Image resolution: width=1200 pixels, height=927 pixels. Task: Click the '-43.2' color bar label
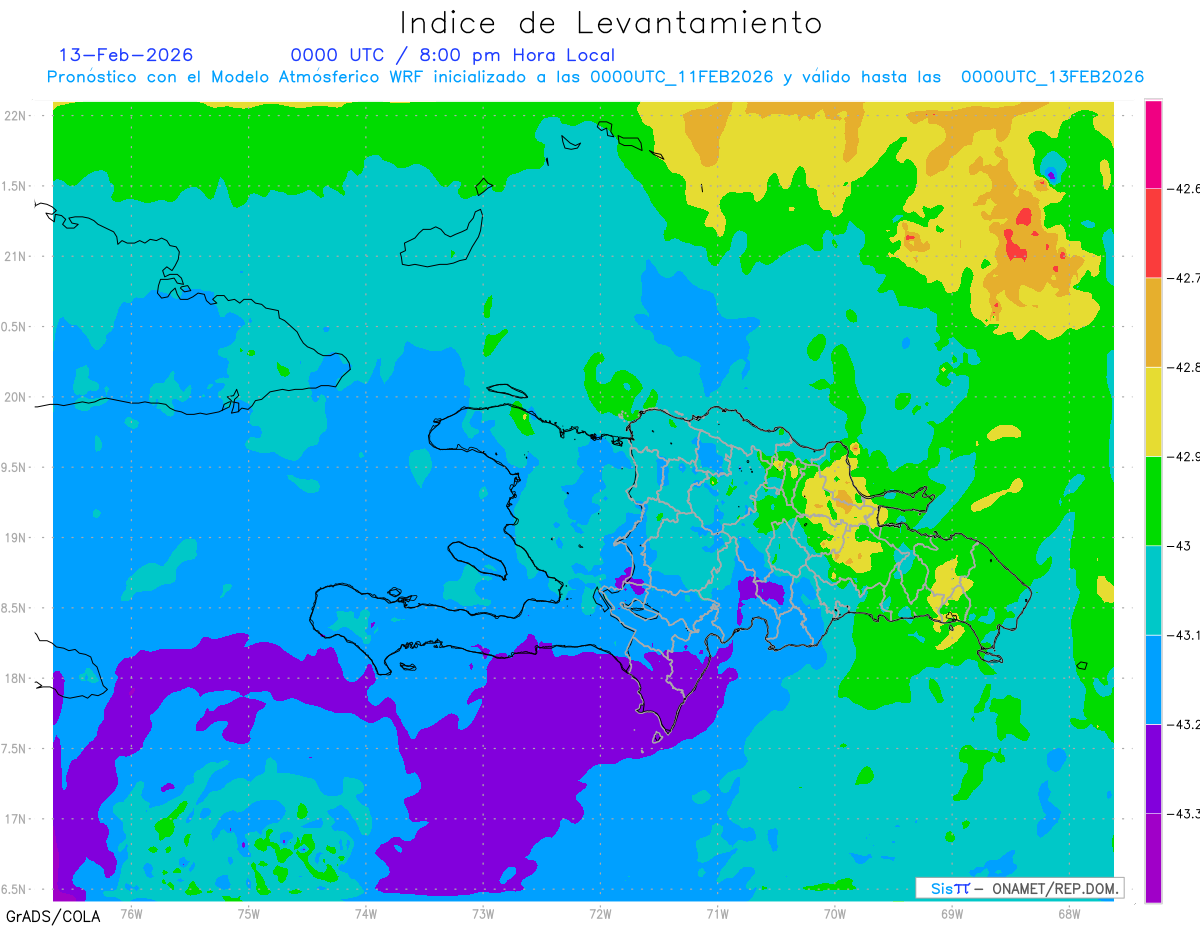(x=1185, y=724)
